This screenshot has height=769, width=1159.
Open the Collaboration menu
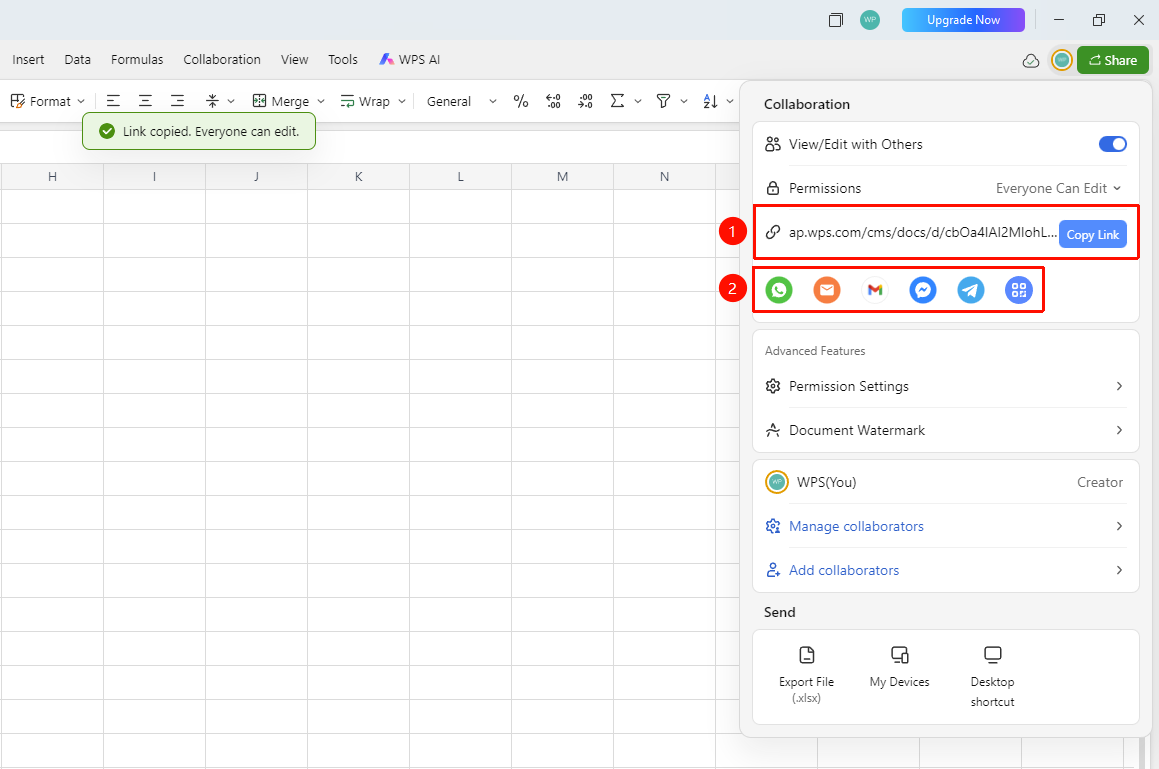point(222,60)
